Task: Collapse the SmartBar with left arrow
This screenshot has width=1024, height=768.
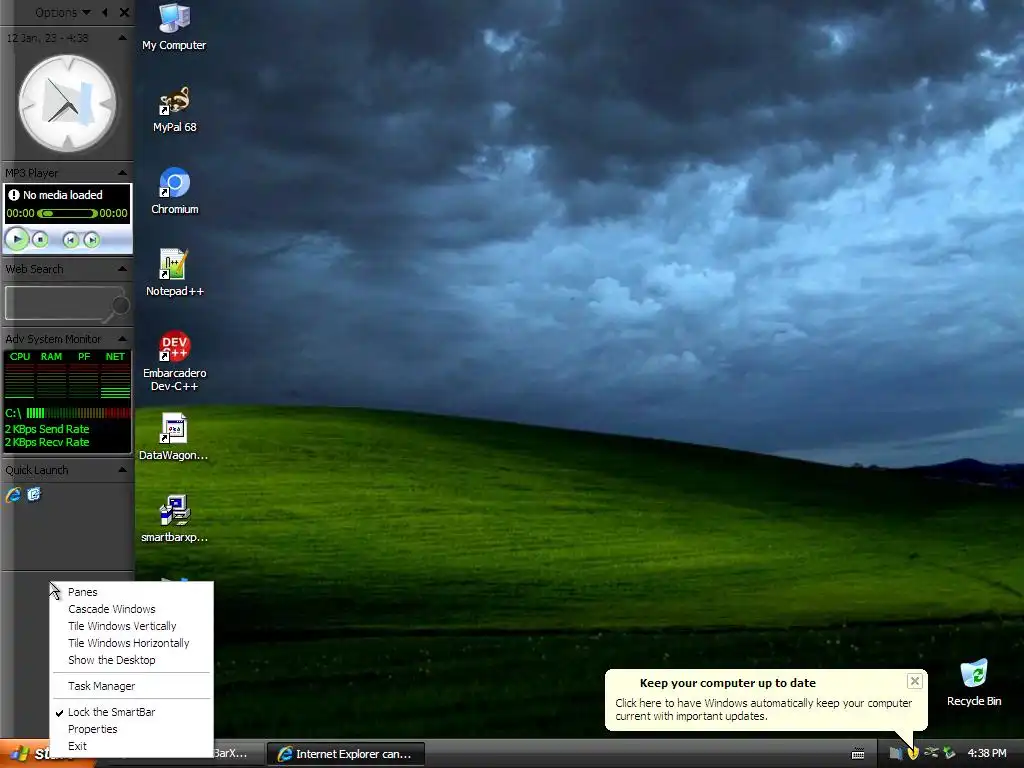Action: (104, 12)
